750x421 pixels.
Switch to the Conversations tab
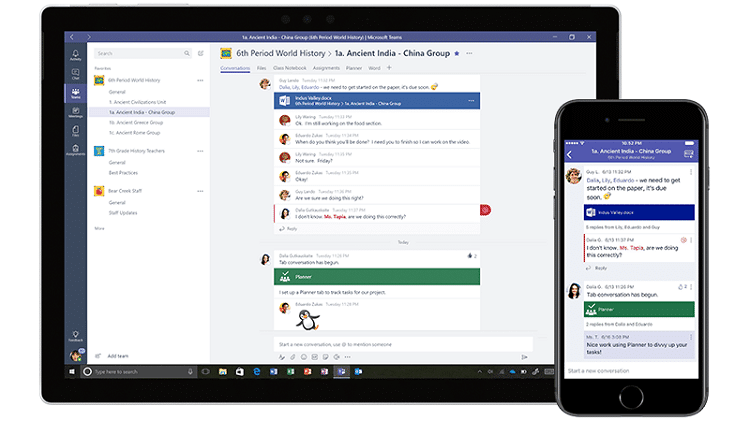pyautogui.click(x=235, y=68)
